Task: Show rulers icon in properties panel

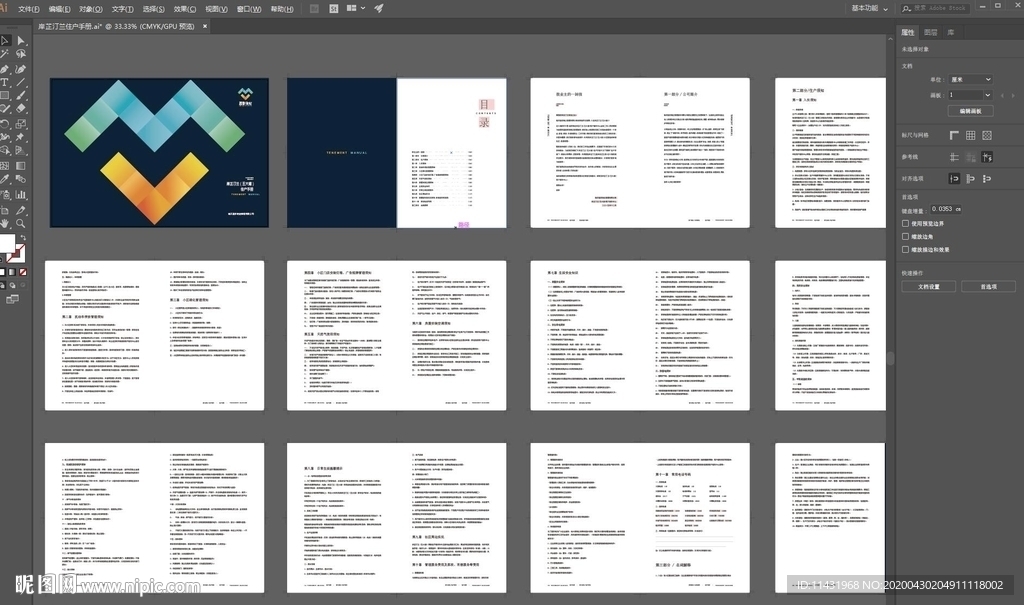Action: pyautogui.click(x=954, y=135)
